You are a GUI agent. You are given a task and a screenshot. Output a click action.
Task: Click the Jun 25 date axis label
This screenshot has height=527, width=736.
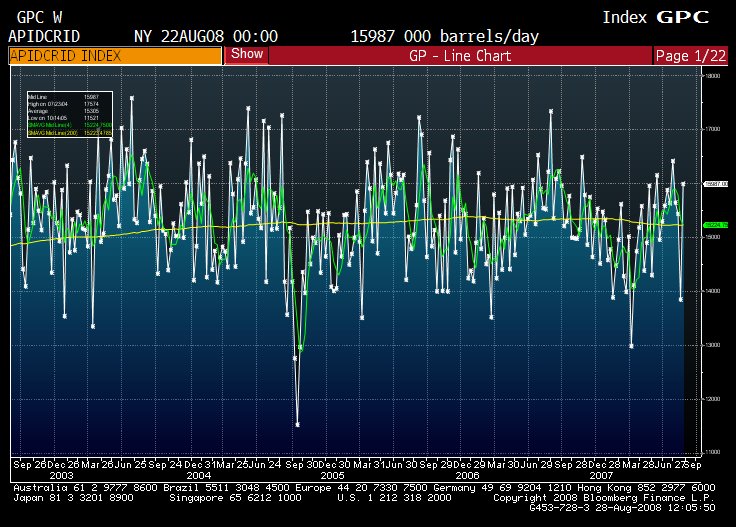pyautogui.click(x=130, y=465)
